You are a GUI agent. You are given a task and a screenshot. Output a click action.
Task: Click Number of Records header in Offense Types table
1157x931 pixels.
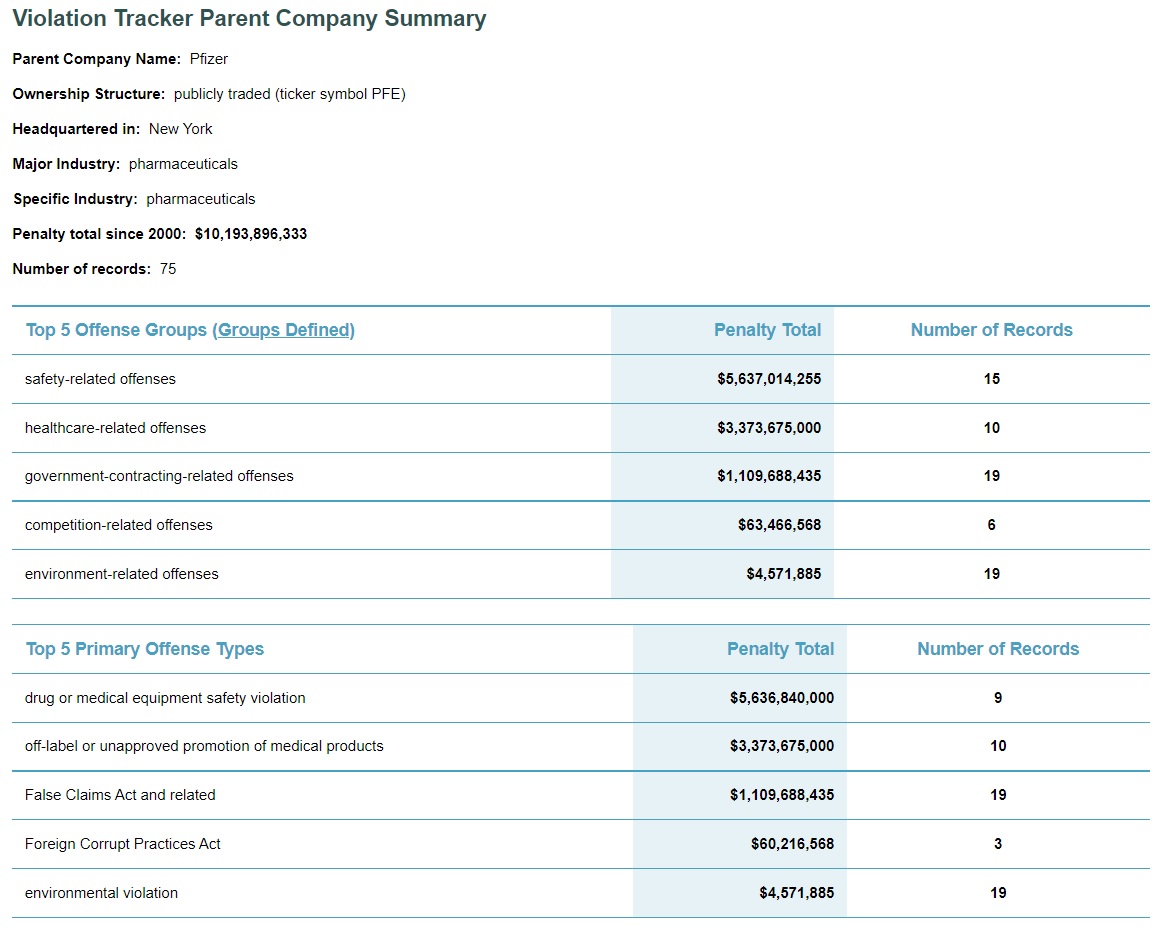click(998, 649)
